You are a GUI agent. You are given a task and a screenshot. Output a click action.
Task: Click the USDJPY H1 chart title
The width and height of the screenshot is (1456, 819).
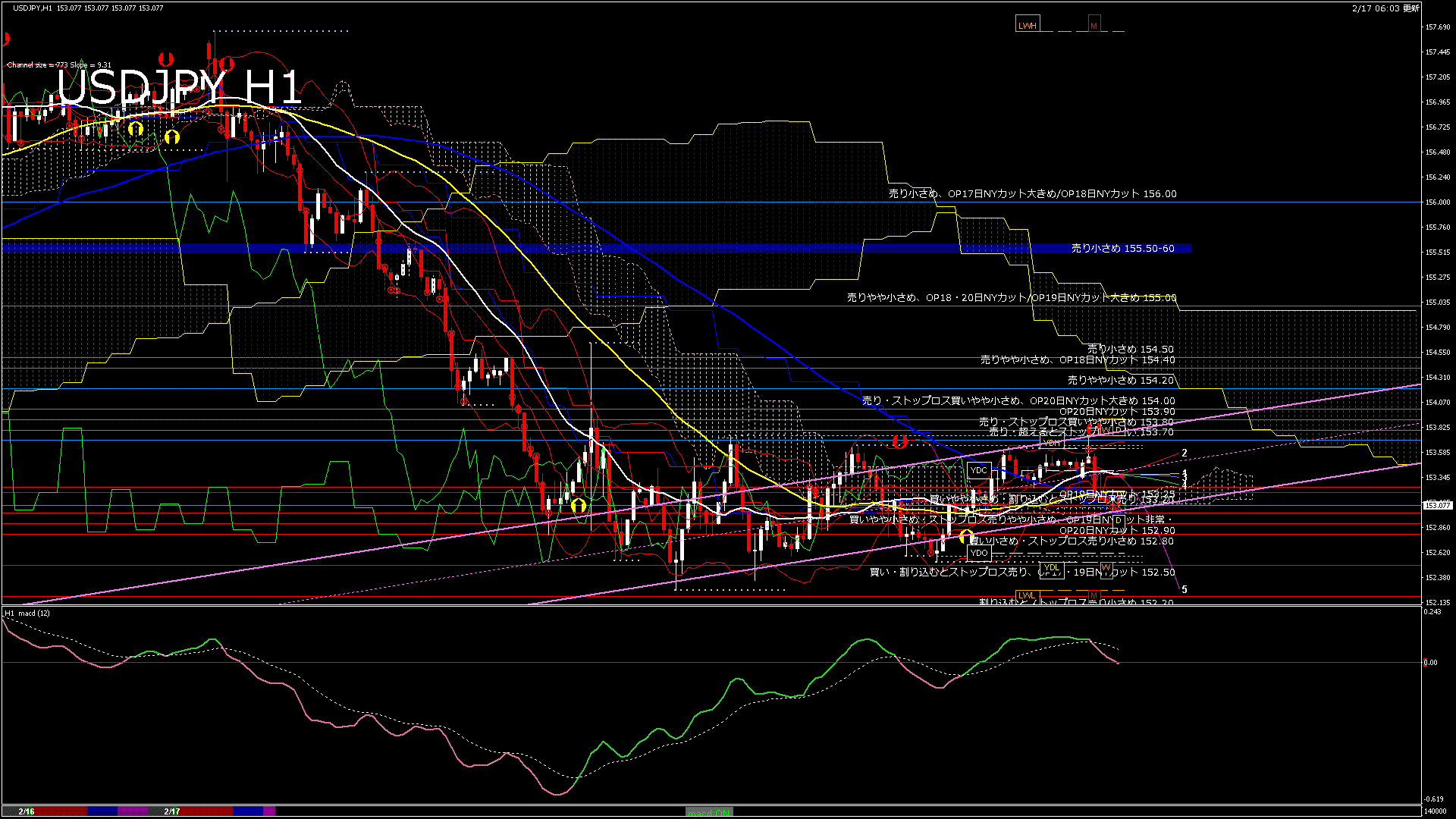tap(180, 87)
